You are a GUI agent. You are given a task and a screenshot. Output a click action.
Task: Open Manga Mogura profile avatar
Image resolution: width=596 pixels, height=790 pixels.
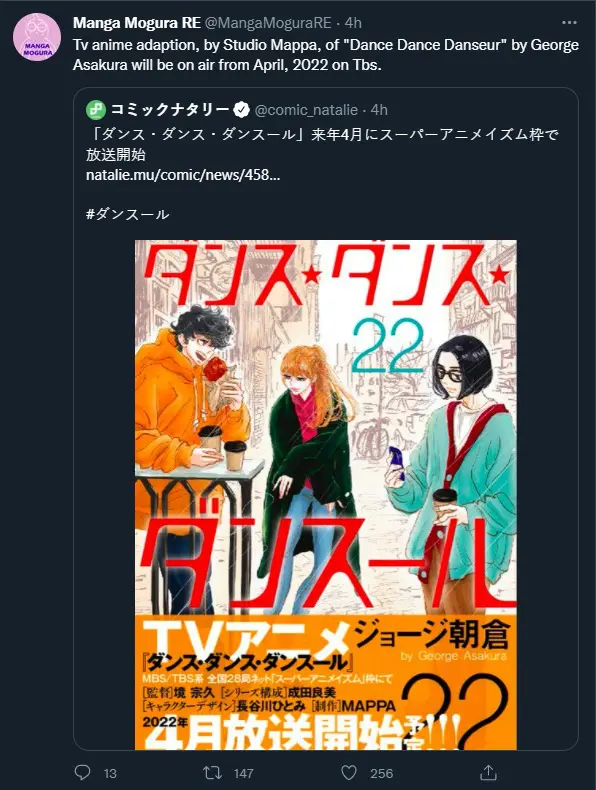[x=37, y=37]
